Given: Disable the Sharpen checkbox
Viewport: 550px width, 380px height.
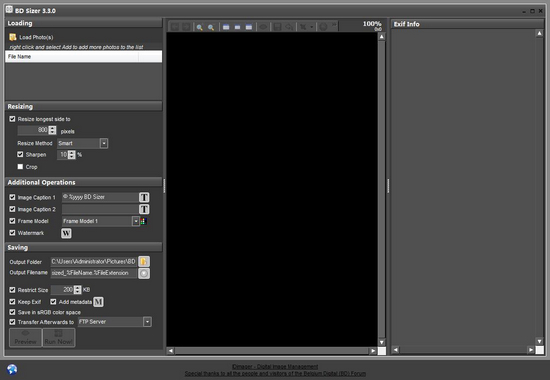Looking at the screenshot, I should (20, 154).
